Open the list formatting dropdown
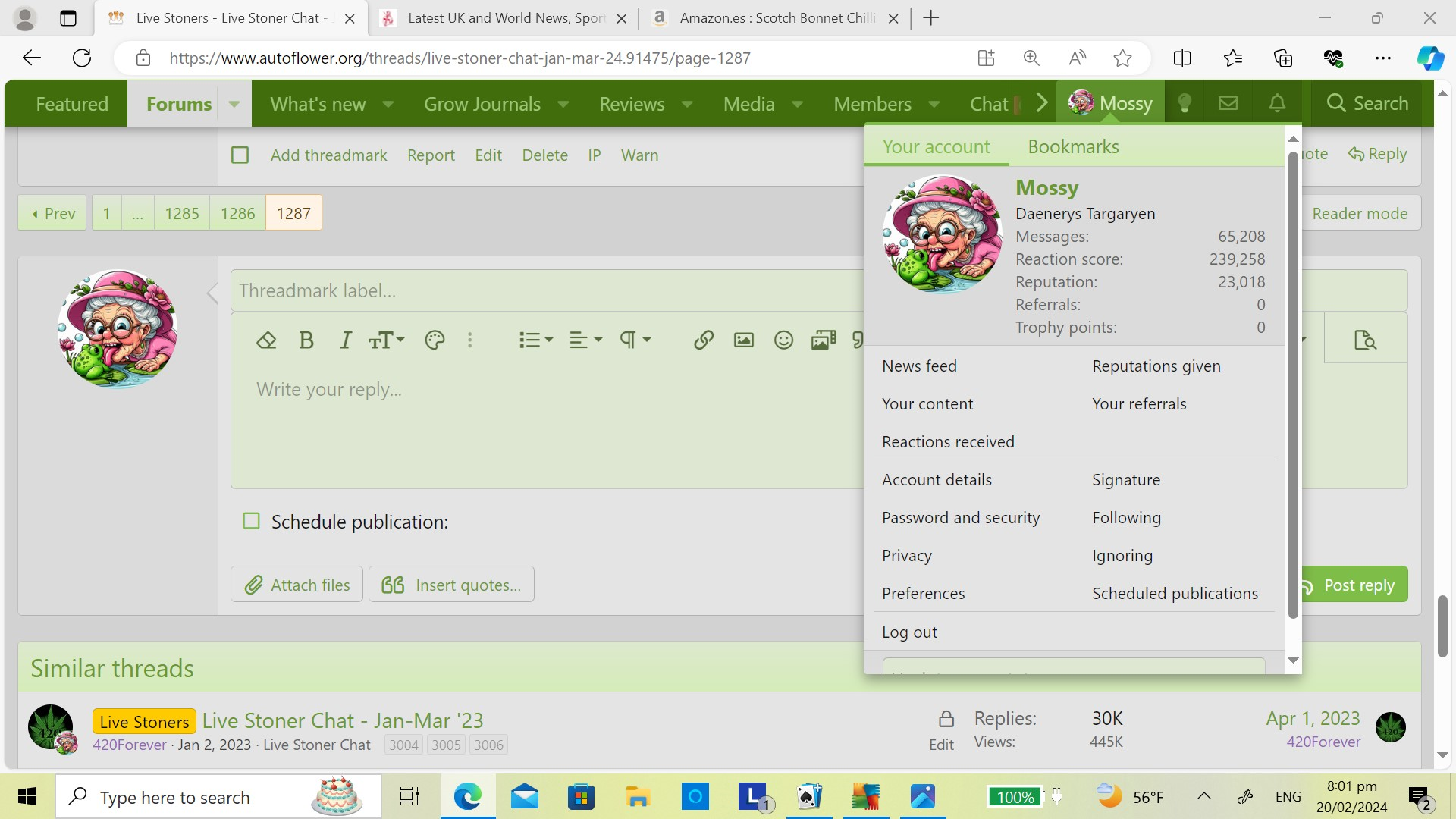Viewport: 1456px width, 819px height. [535, 340]
